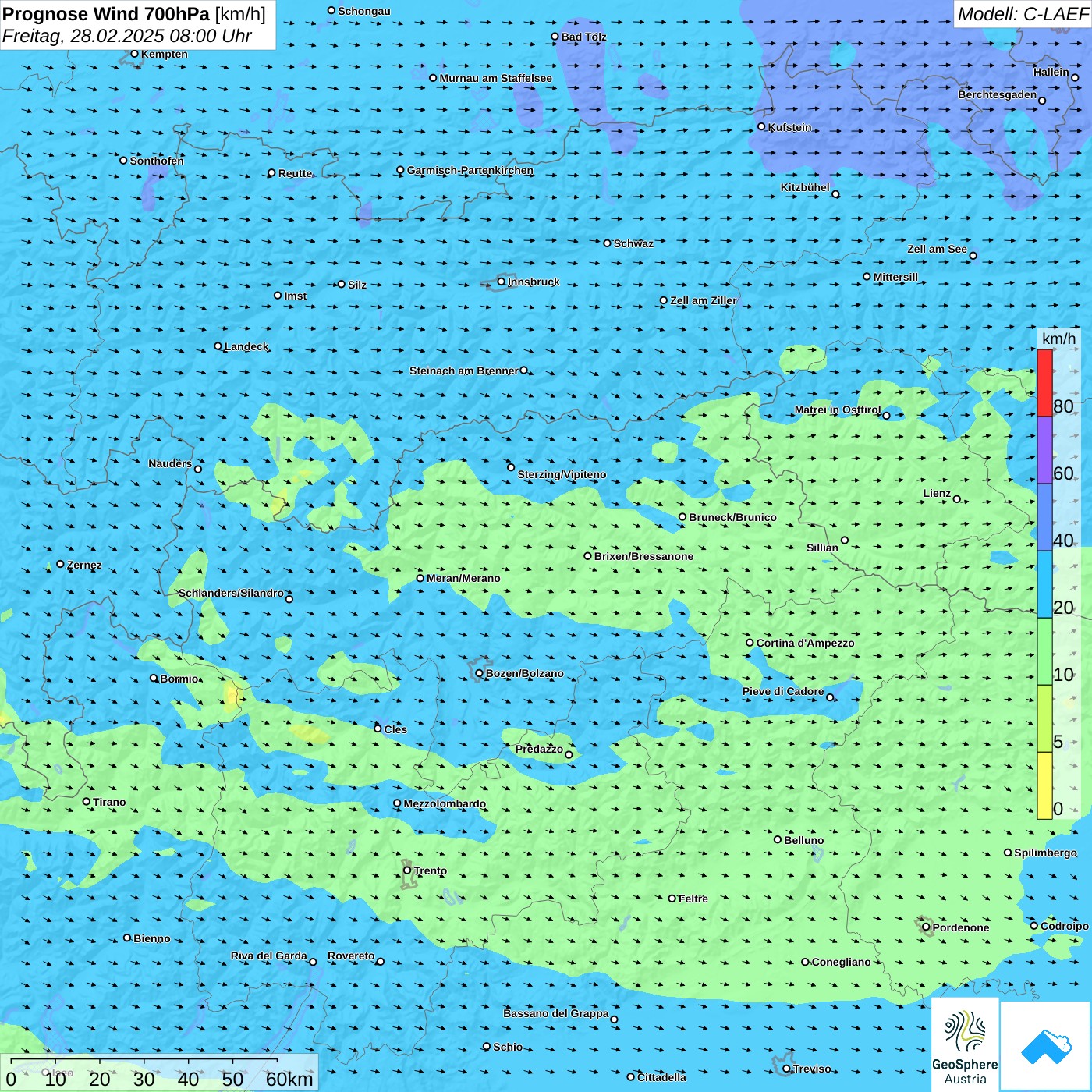Click the 'Prognose Wind 700hPa' title
The image size is (1092, 1092).
pos(106,14)
